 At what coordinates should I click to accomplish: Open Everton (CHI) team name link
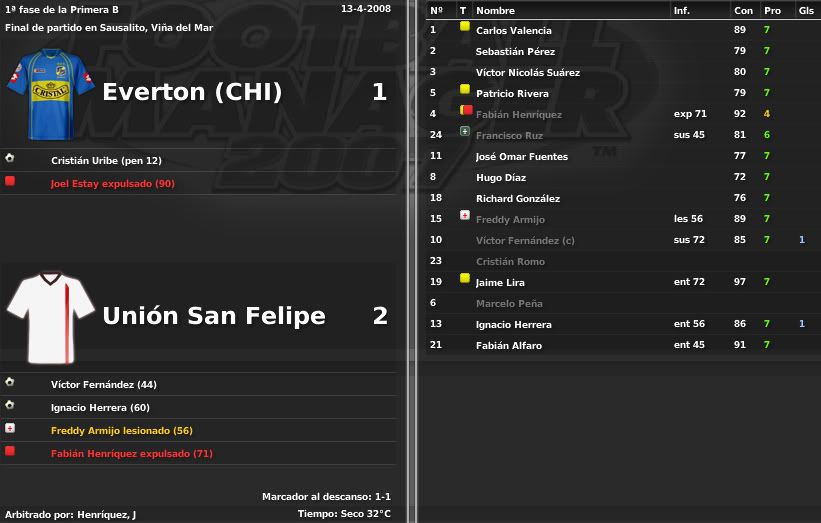[192, 92]
